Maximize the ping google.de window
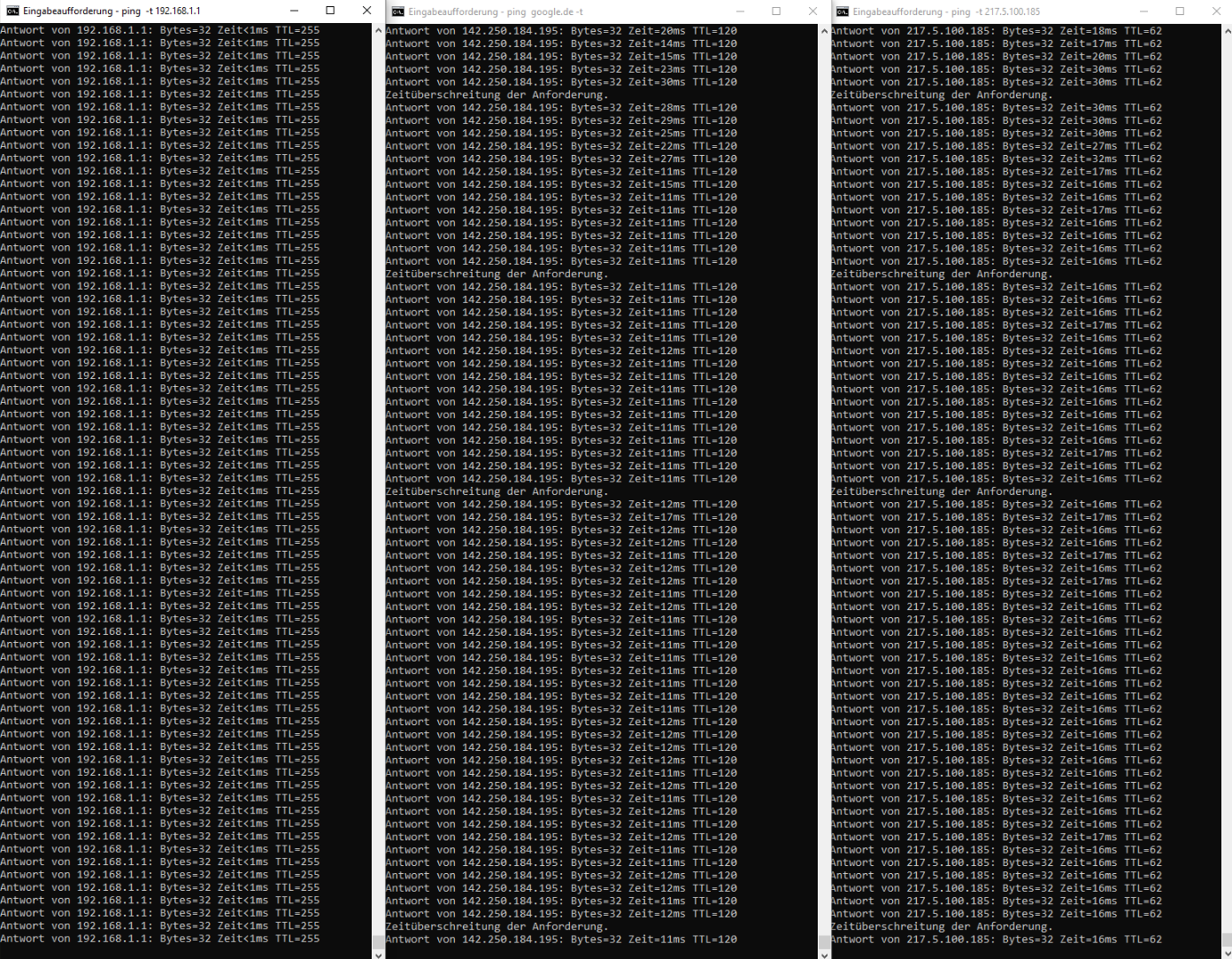 point(776,12)
